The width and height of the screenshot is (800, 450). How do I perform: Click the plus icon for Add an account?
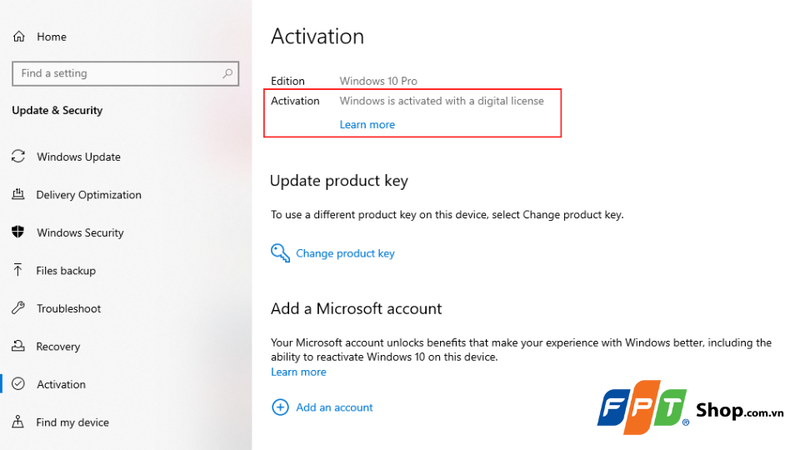(280, 407)
